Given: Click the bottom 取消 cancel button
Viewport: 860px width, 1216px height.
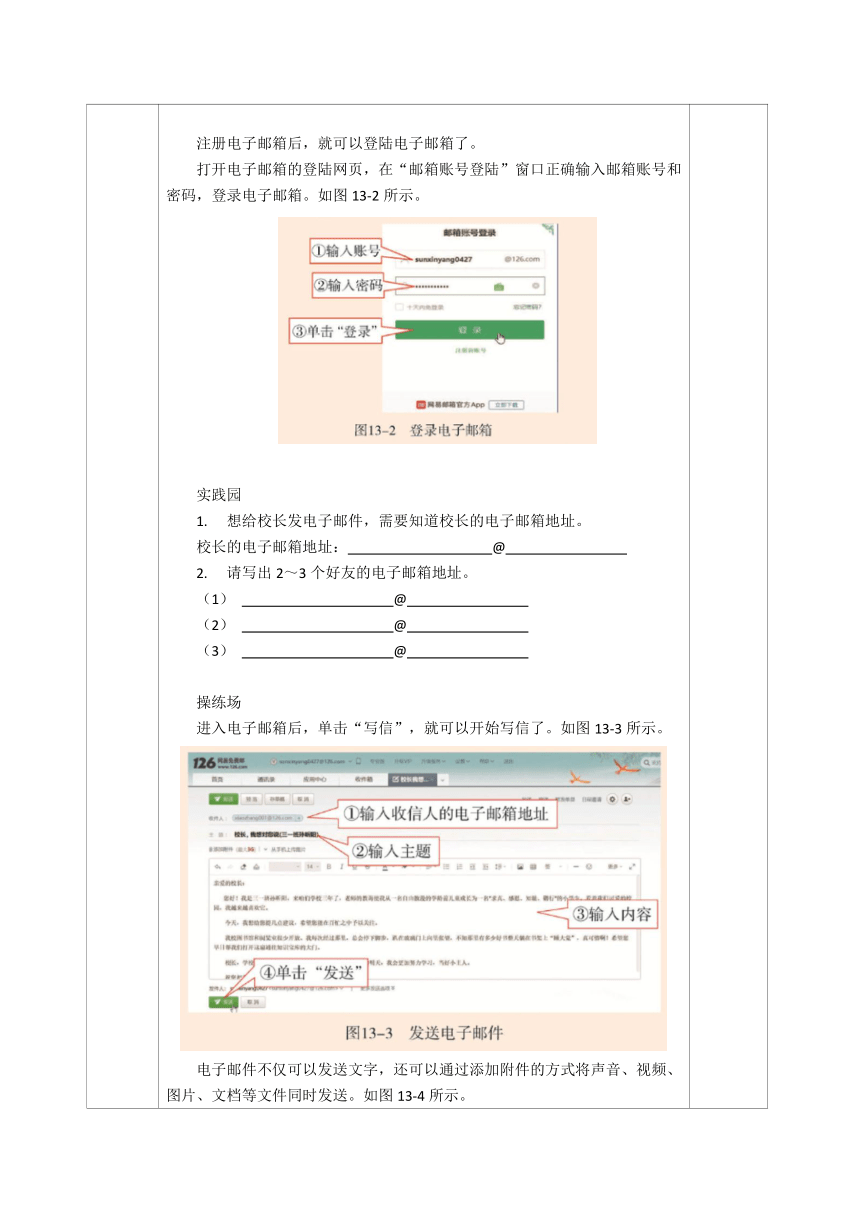Looking at the screenshot, I should [x=252, y=1002].
